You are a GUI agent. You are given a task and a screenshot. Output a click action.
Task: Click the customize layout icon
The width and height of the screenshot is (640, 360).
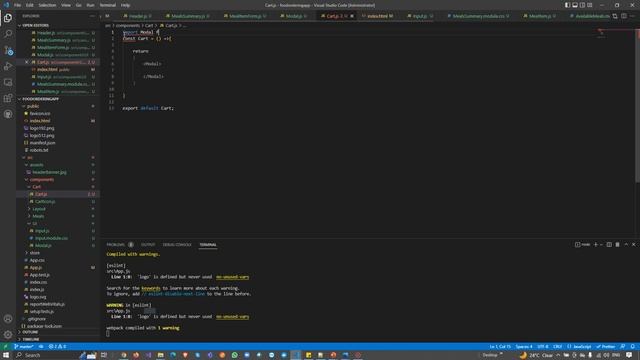point(590,5)
